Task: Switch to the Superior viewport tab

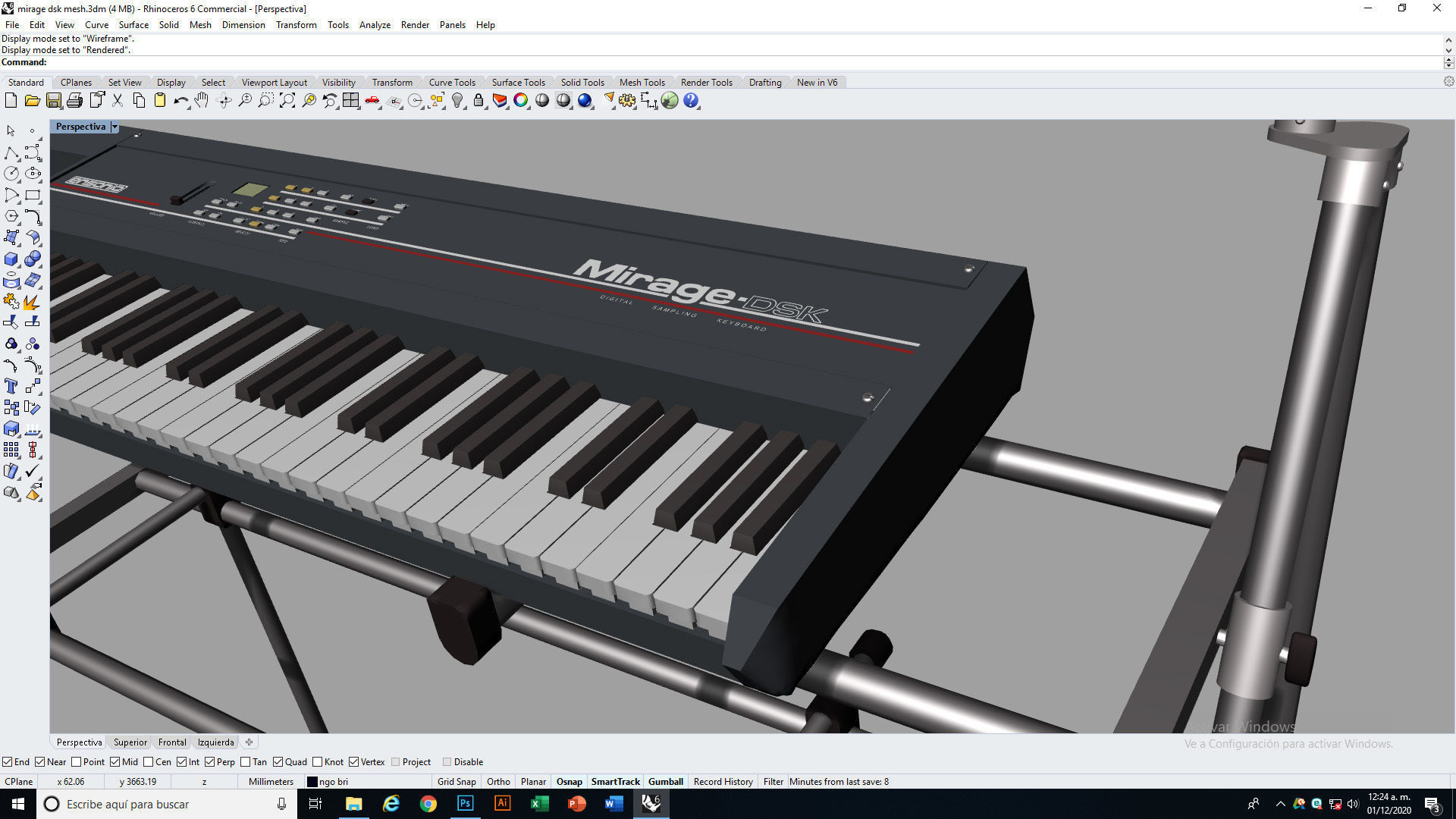Action: [130, 742]
